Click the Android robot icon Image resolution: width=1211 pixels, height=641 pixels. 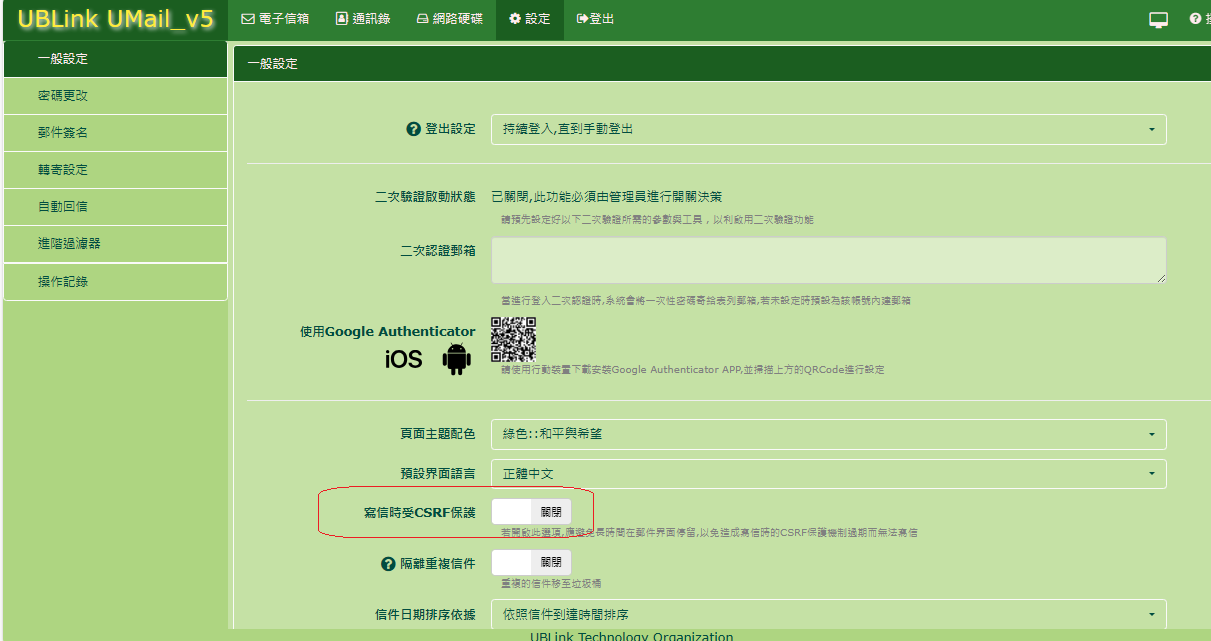click(456, 358)
